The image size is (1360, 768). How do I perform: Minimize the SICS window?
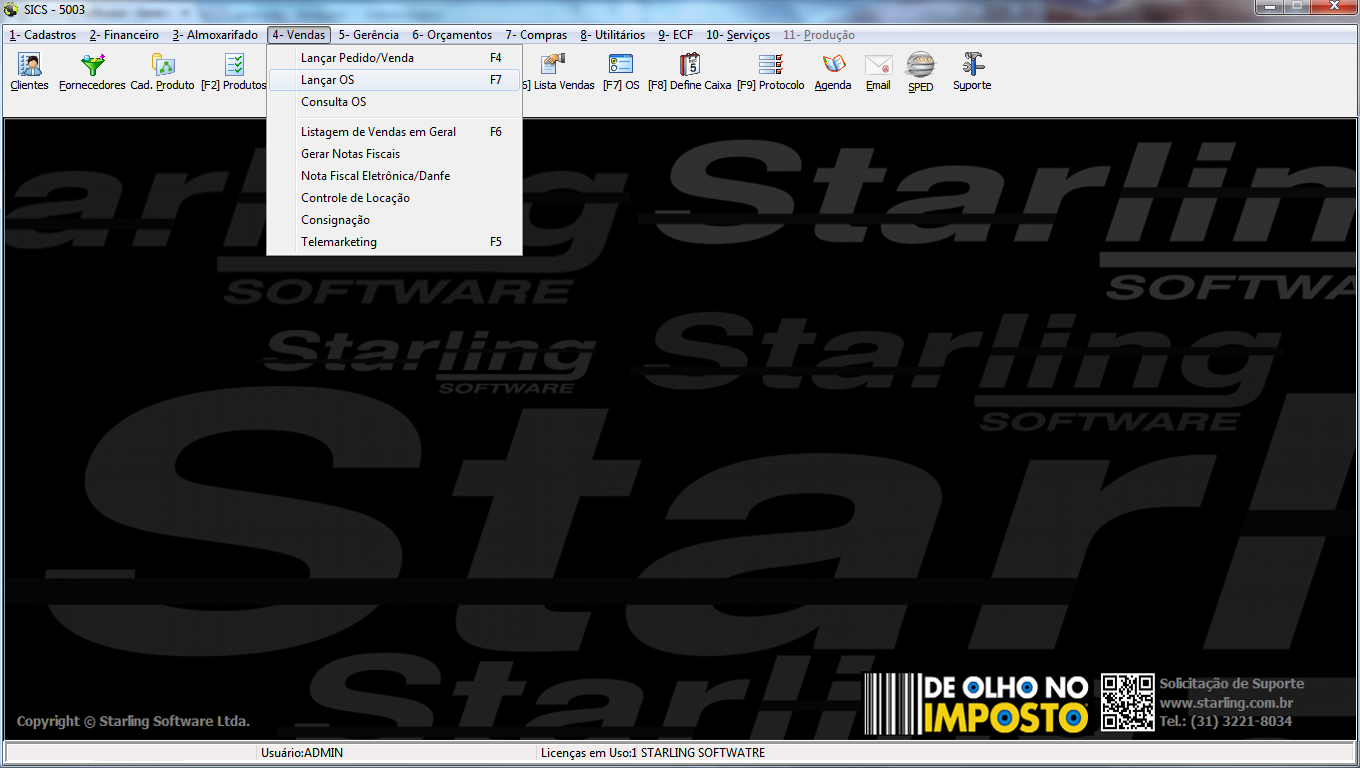(1270, 7)
